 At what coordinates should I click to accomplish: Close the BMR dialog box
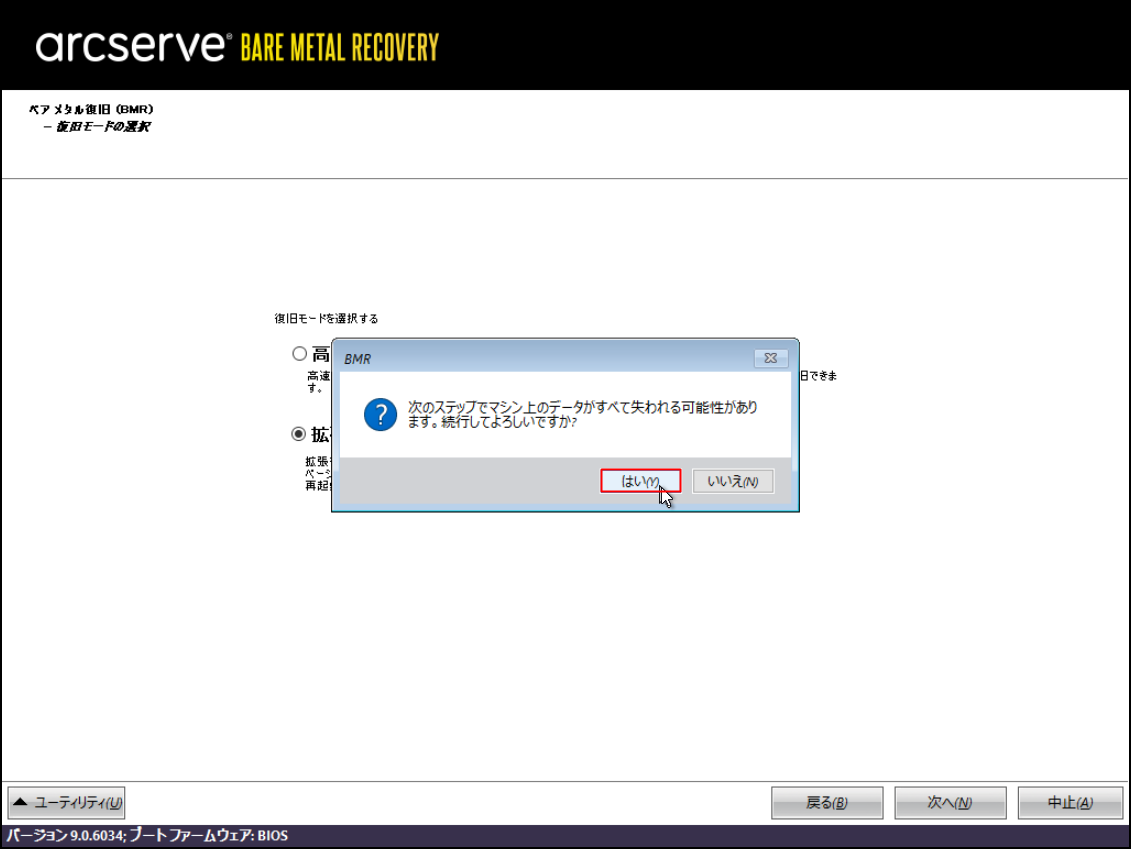[770, 358]
